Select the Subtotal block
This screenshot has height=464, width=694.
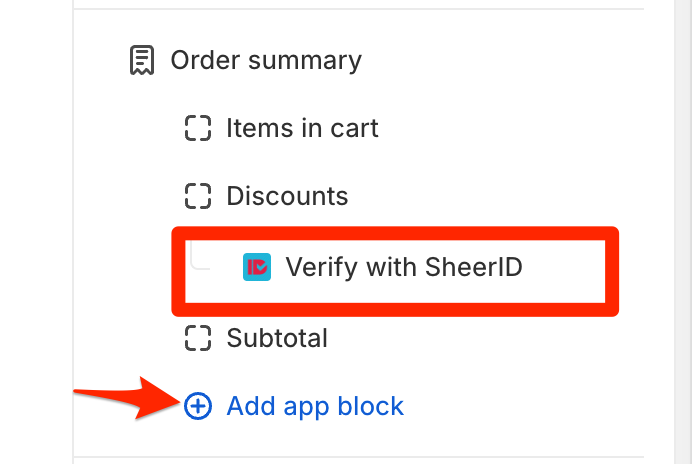point(277,338)
